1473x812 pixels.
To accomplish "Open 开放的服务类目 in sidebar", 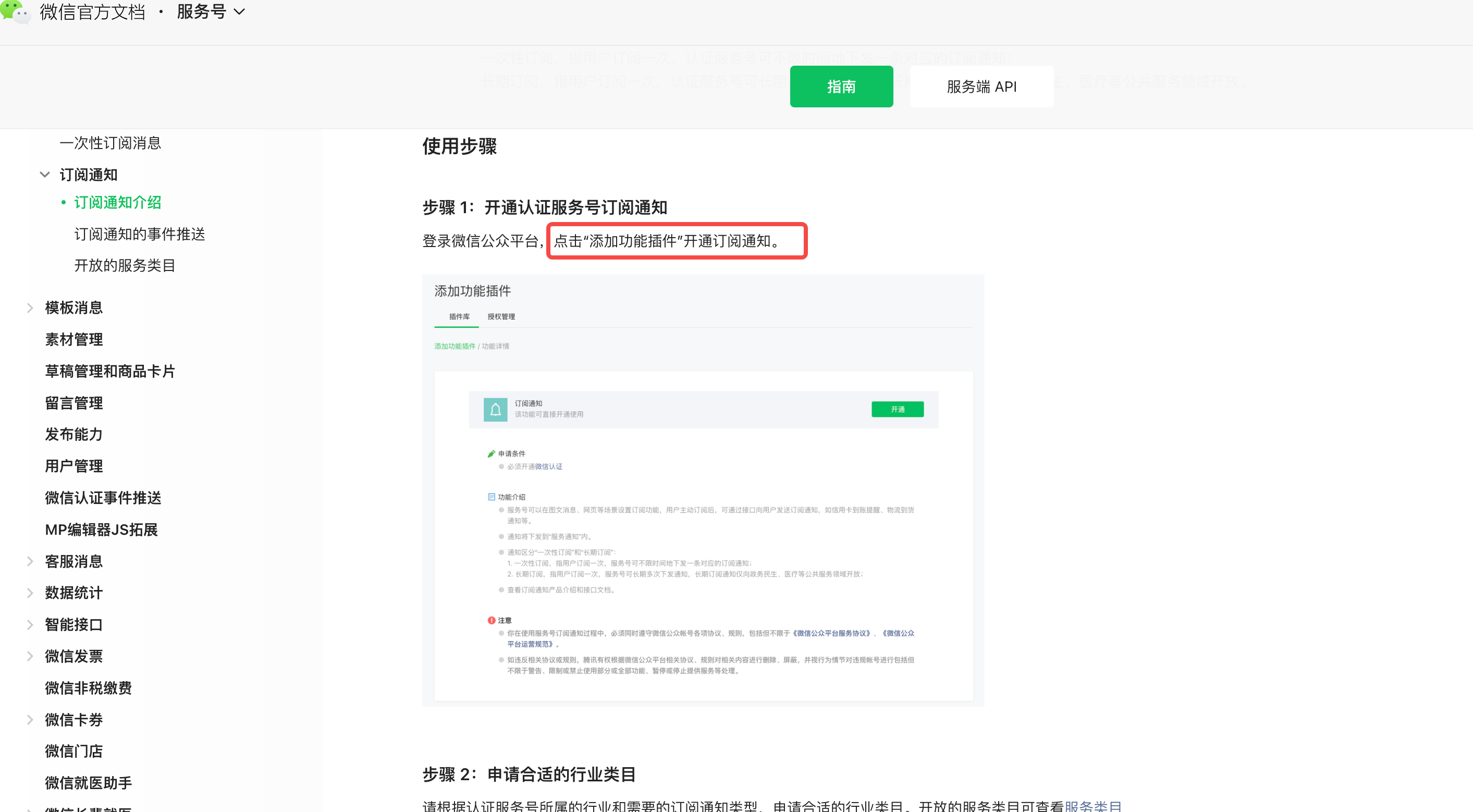I will [x=125, y=266].
